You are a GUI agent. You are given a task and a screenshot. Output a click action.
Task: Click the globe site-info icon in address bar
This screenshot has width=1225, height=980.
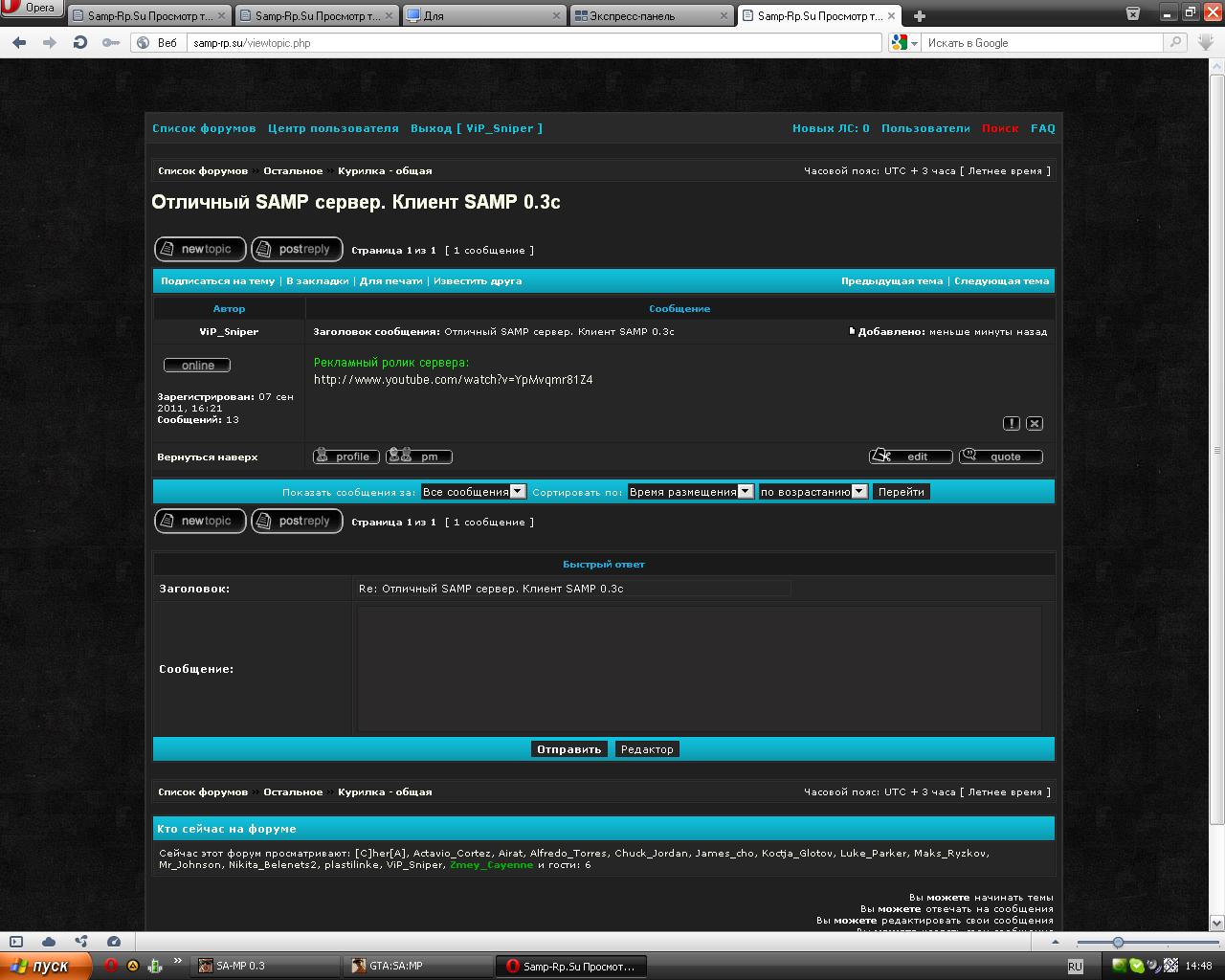144,43
